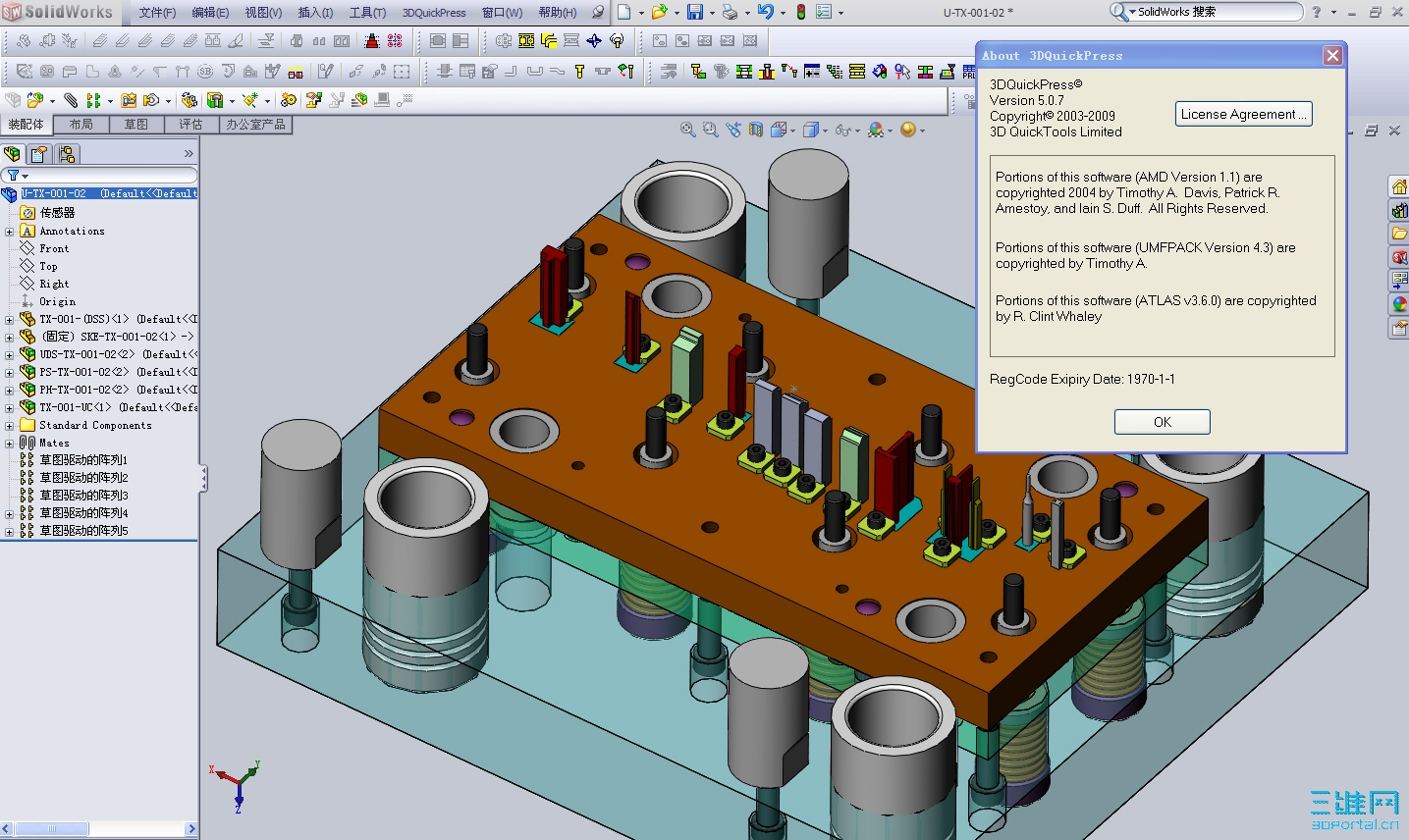Click the Previous View icon
This screenshot has width=1409, height=840.
click(733, 130)
